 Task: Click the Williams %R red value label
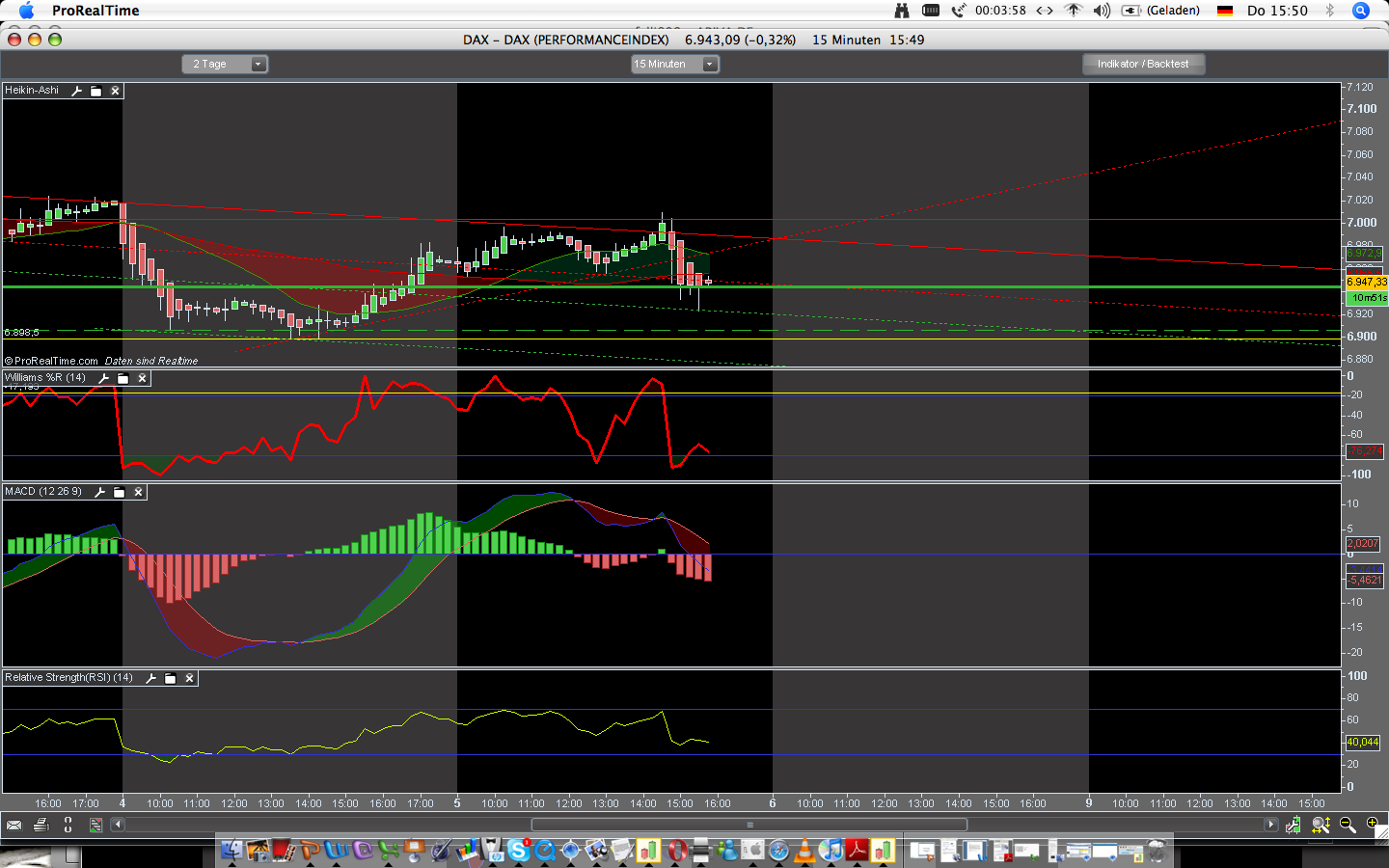(x=1364, y=451)
